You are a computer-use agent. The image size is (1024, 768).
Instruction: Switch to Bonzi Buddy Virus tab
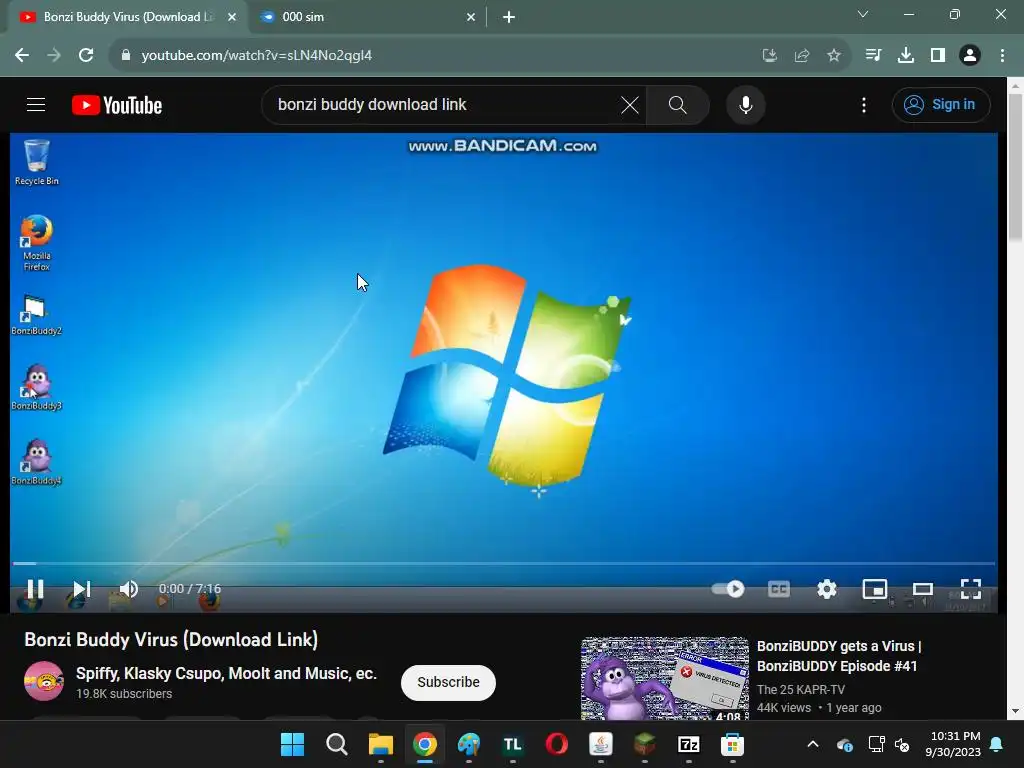[x=127, y=17]
